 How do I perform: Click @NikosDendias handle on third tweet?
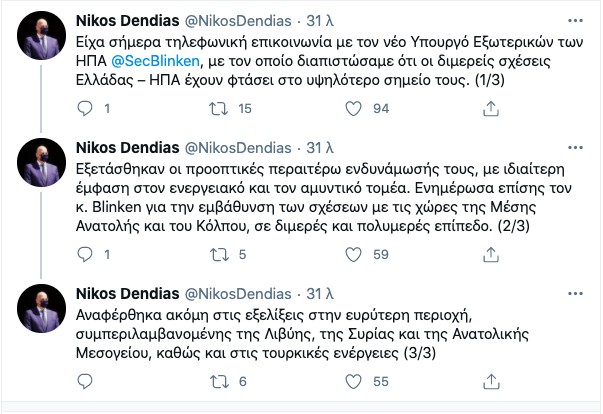(x=247, y=295)
